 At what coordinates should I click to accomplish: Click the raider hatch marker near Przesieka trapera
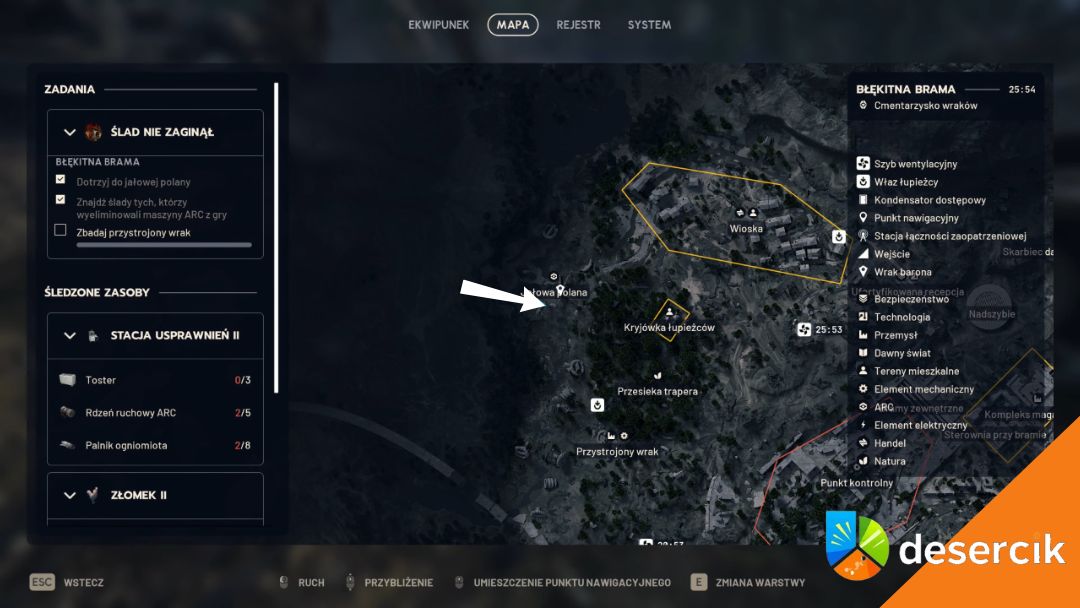pyautogui.click(x=597, y=405)
